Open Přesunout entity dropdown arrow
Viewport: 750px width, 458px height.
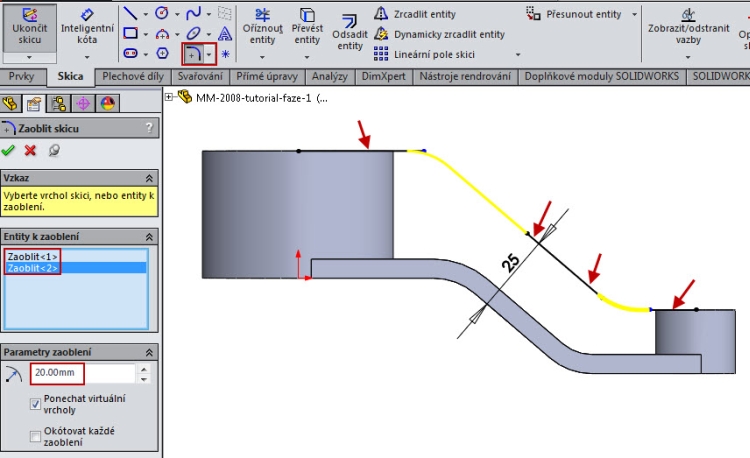[x=634, y=14]
